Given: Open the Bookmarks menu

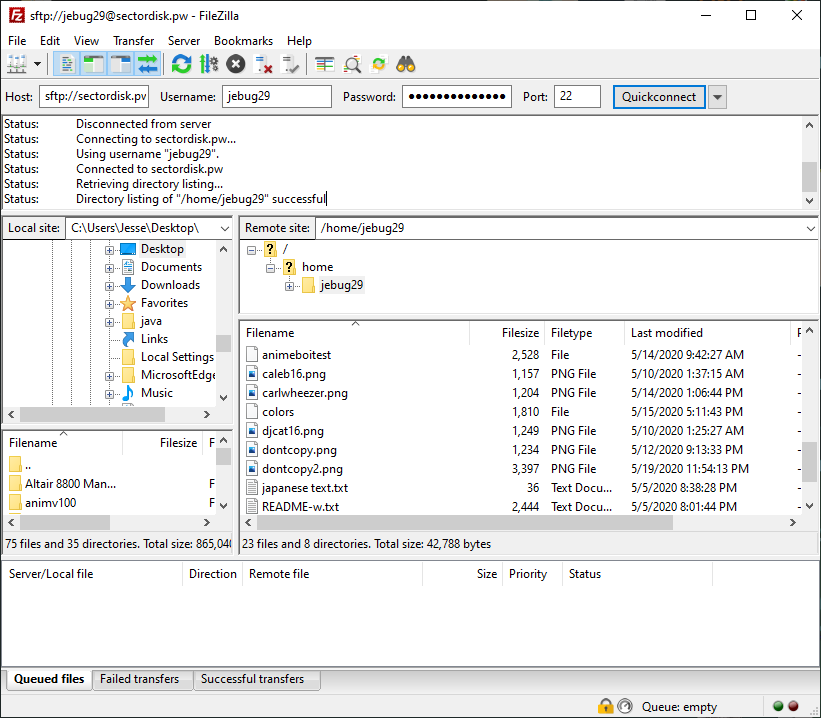Looking at the screenshot, I should (243, 41).
